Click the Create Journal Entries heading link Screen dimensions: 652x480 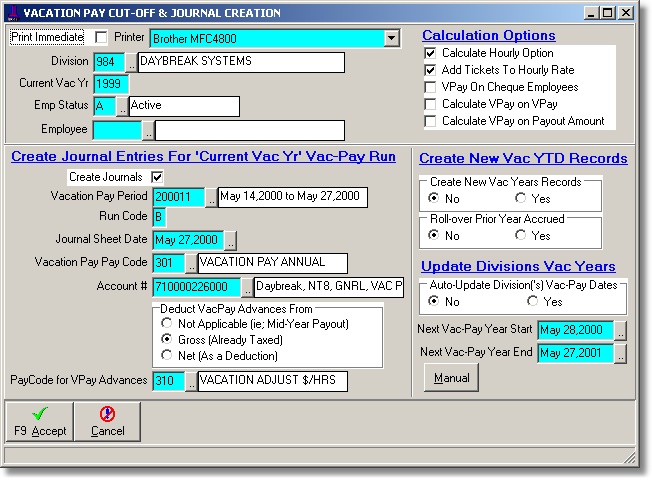click(203, 156)
